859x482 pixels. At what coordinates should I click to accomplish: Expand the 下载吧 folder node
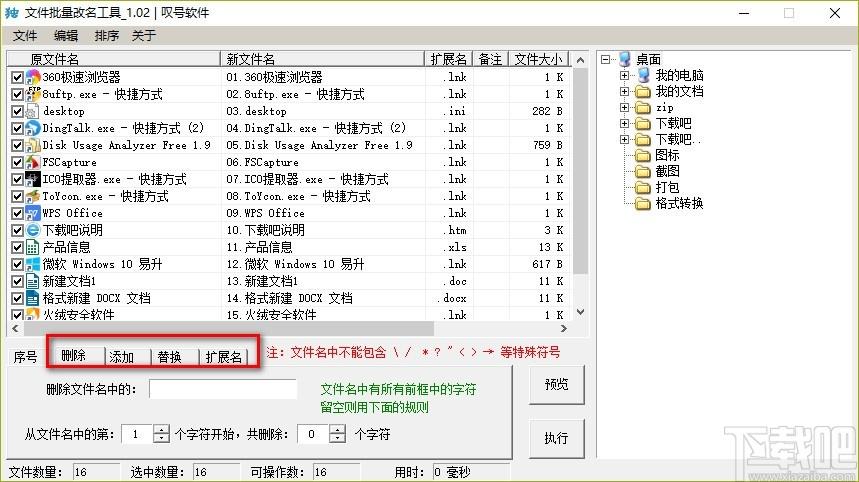624,123
